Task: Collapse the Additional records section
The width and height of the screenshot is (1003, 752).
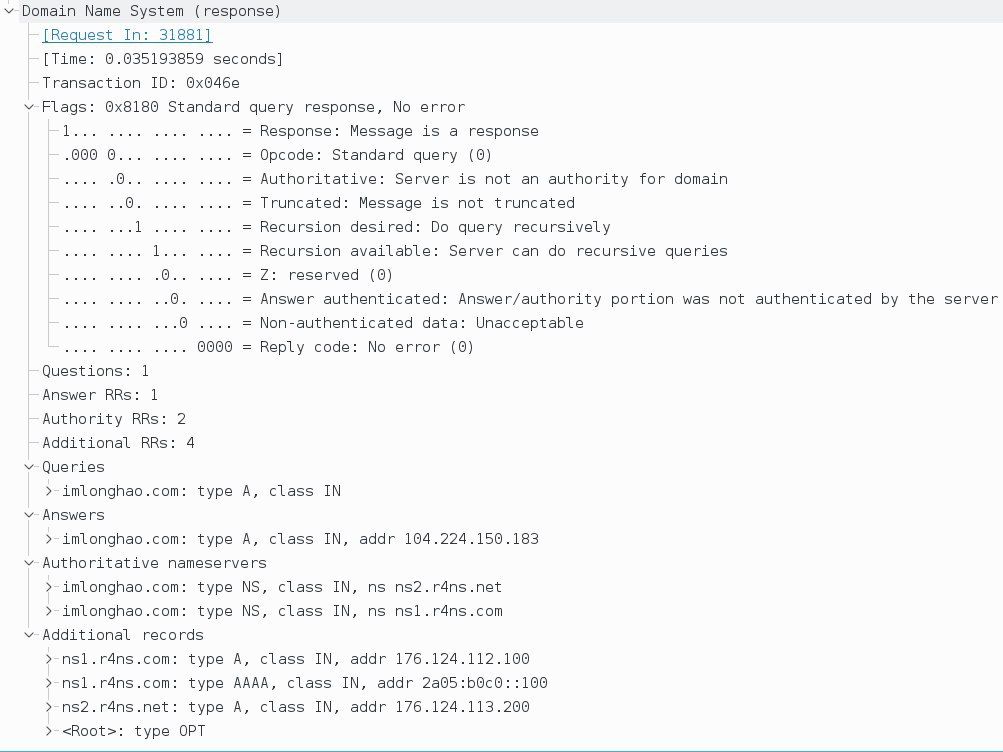Action: 30,635
